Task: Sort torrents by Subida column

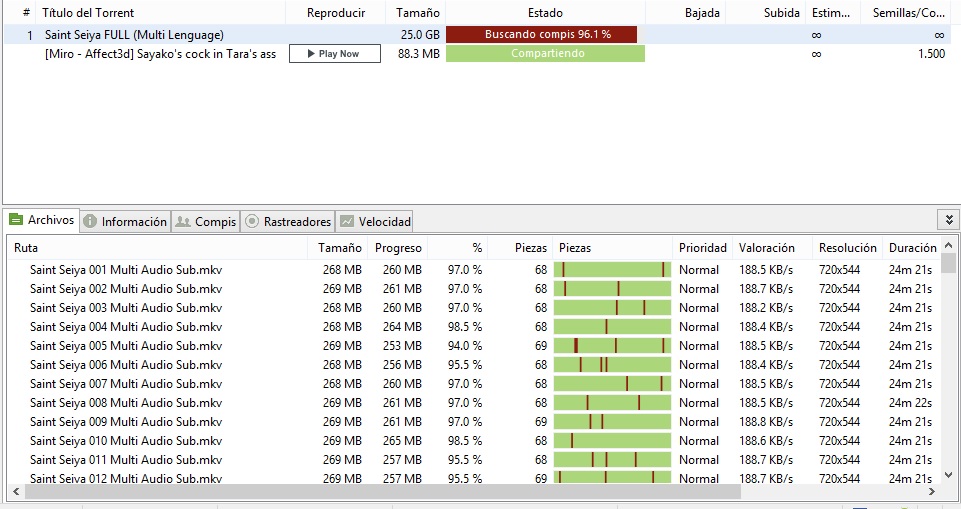Action: click(781, 13)
